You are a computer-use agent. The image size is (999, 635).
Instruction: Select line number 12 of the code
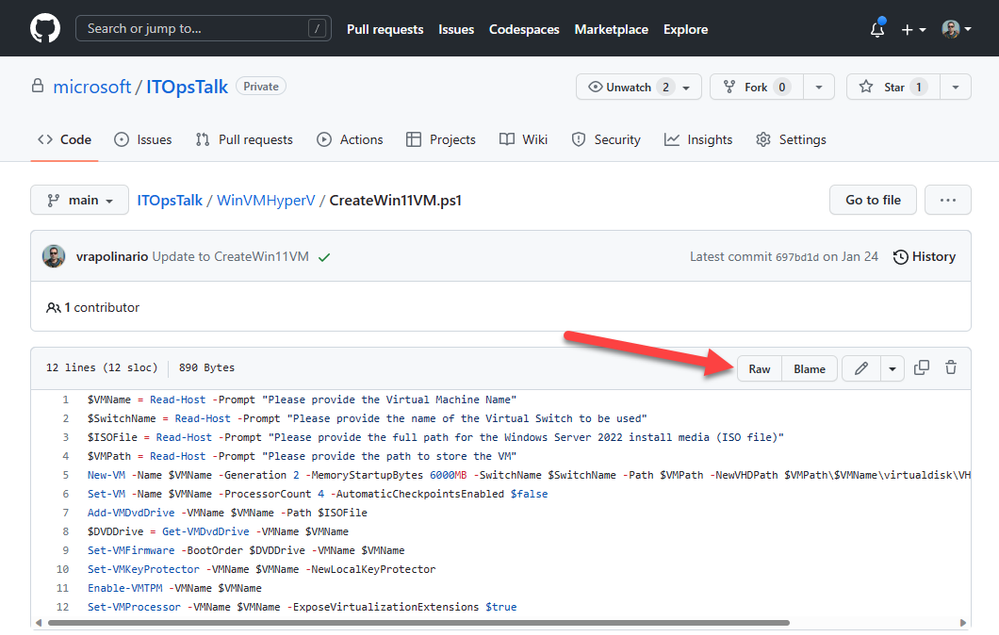coord(62,607)
